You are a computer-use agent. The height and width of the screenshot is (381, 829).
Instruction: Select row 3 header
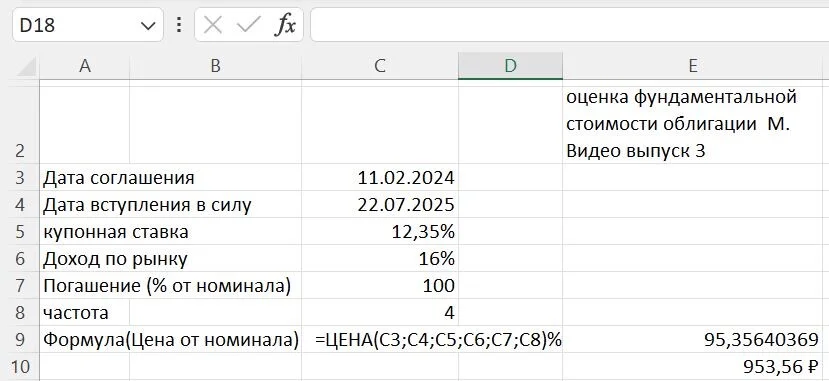pos(20,177)
